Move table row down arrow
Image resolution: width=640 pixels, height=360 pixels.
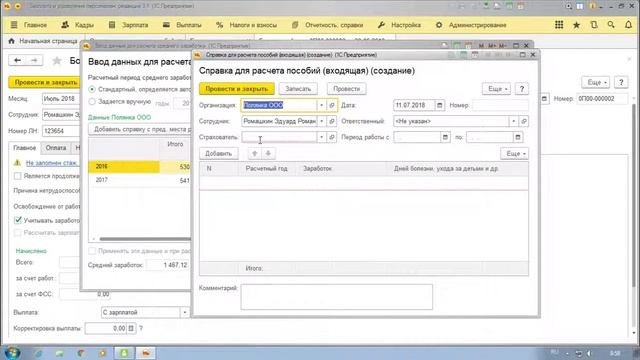pyautogui.click(x=268, y=153)
